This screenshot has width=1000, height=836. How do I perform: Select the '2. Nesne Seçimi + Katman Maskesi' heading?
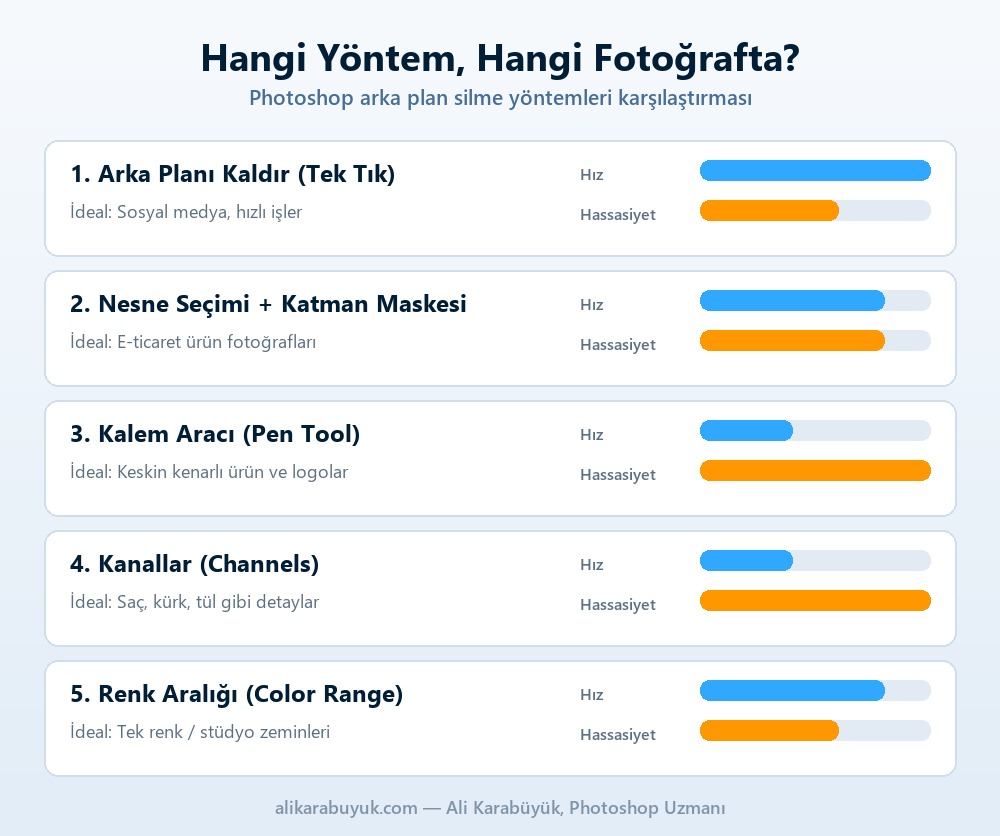268,304
